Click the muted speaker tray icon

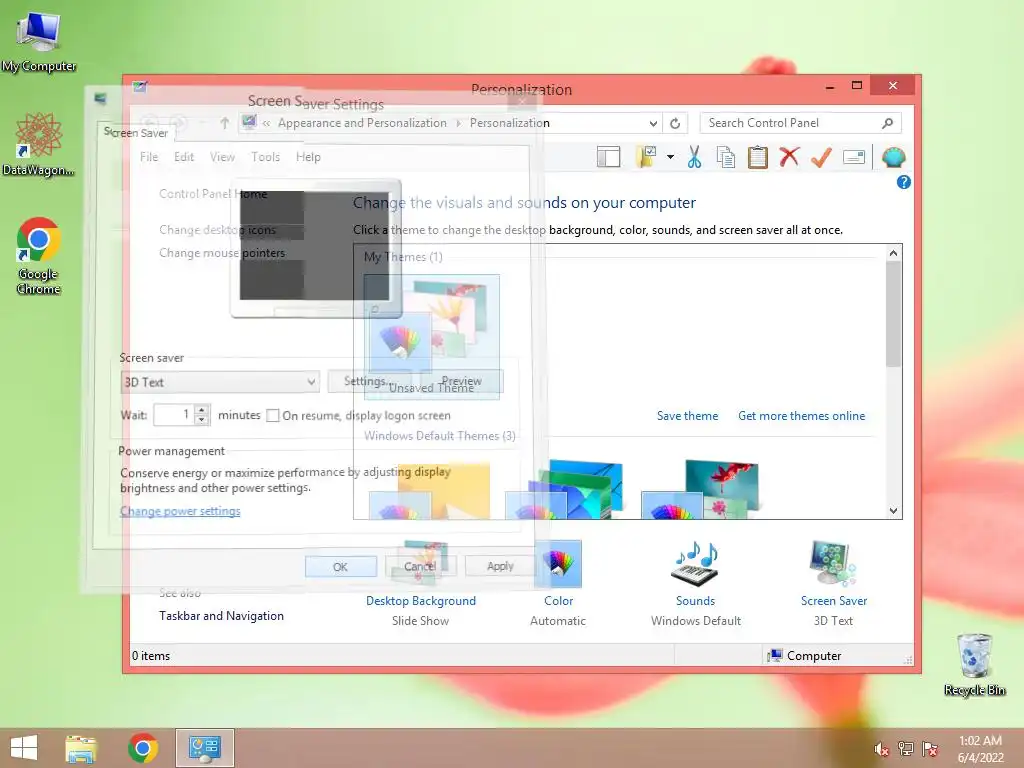(x=881, y=749)
